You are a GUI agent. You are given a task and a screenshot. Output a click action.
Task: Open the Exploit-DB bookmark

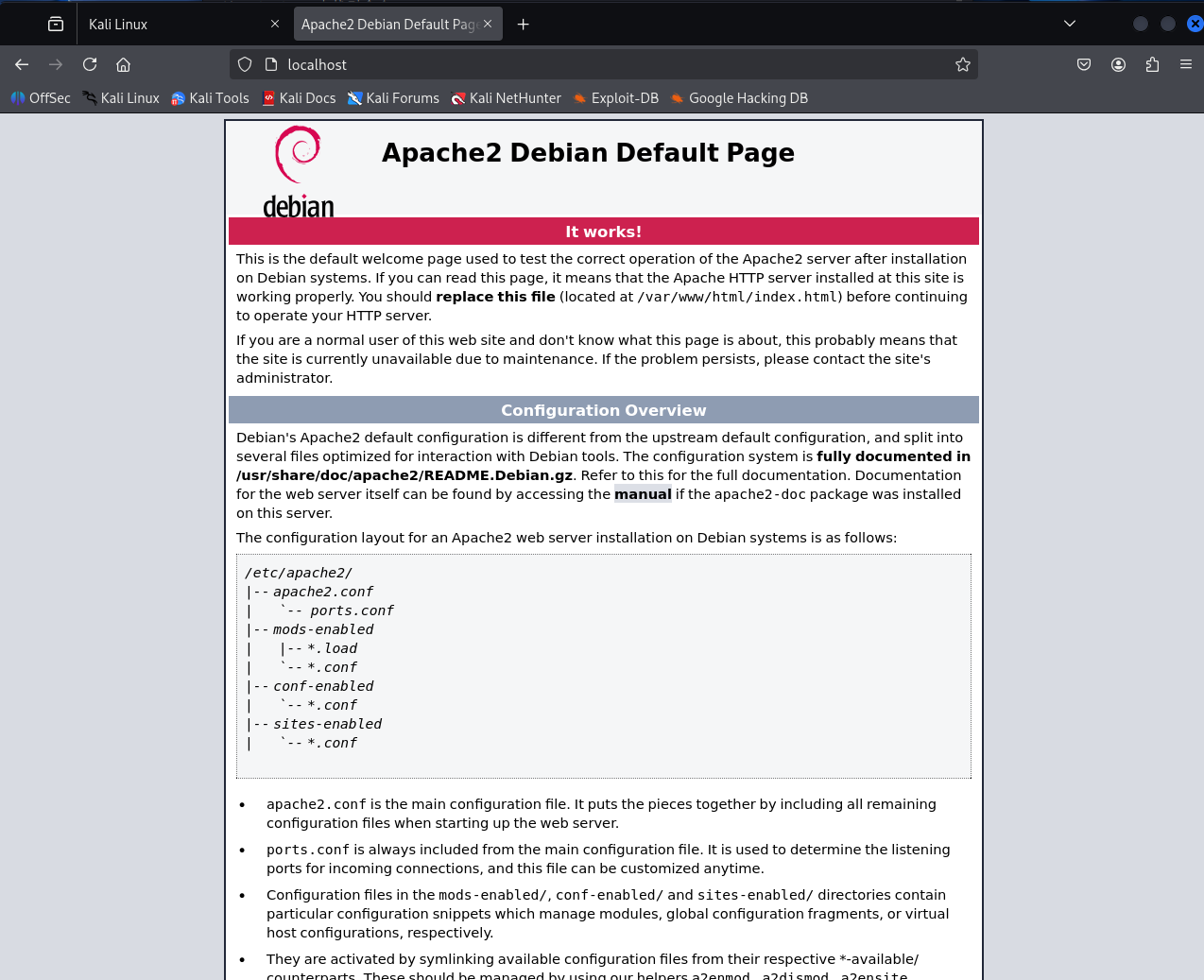[x=615, y=98]
